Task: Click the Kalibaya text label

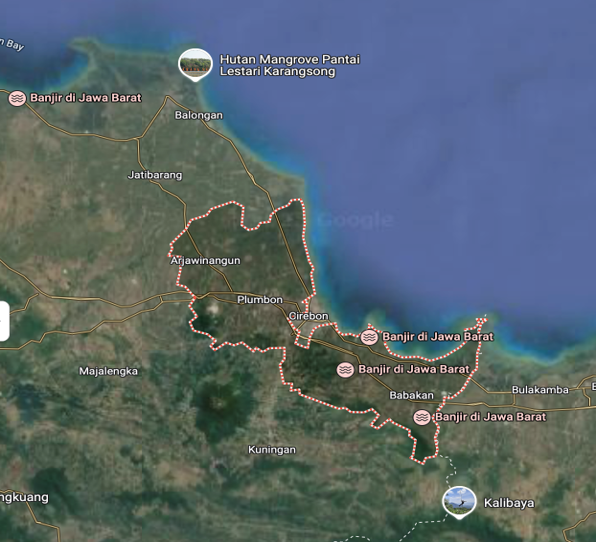Action: click(509, 503)
